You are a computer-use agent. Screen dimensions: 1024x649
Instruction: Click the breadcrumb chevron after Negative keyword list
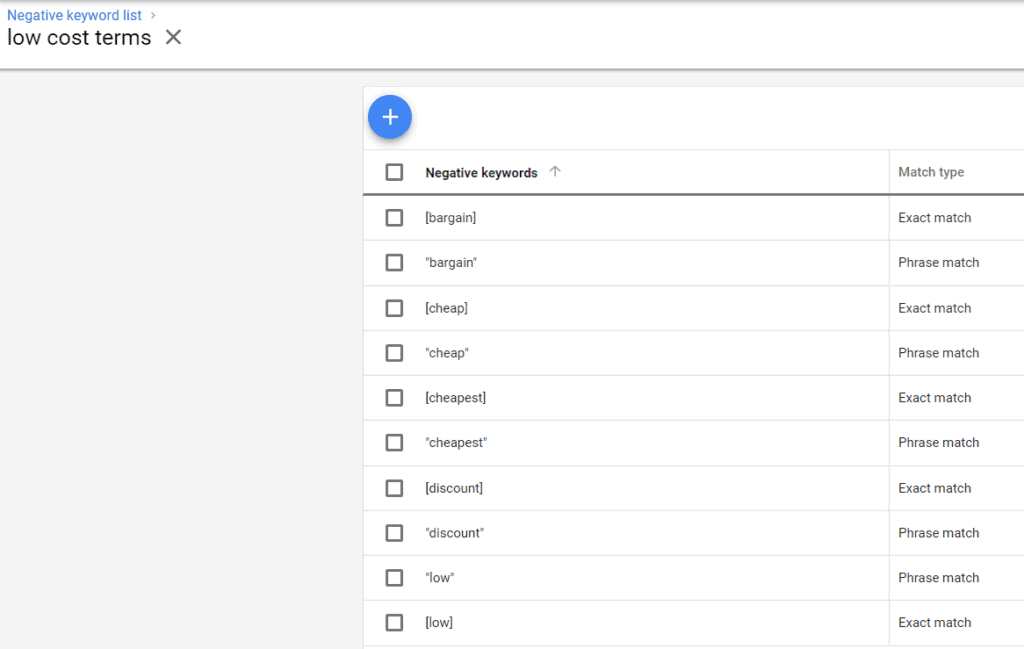point(153,15)
